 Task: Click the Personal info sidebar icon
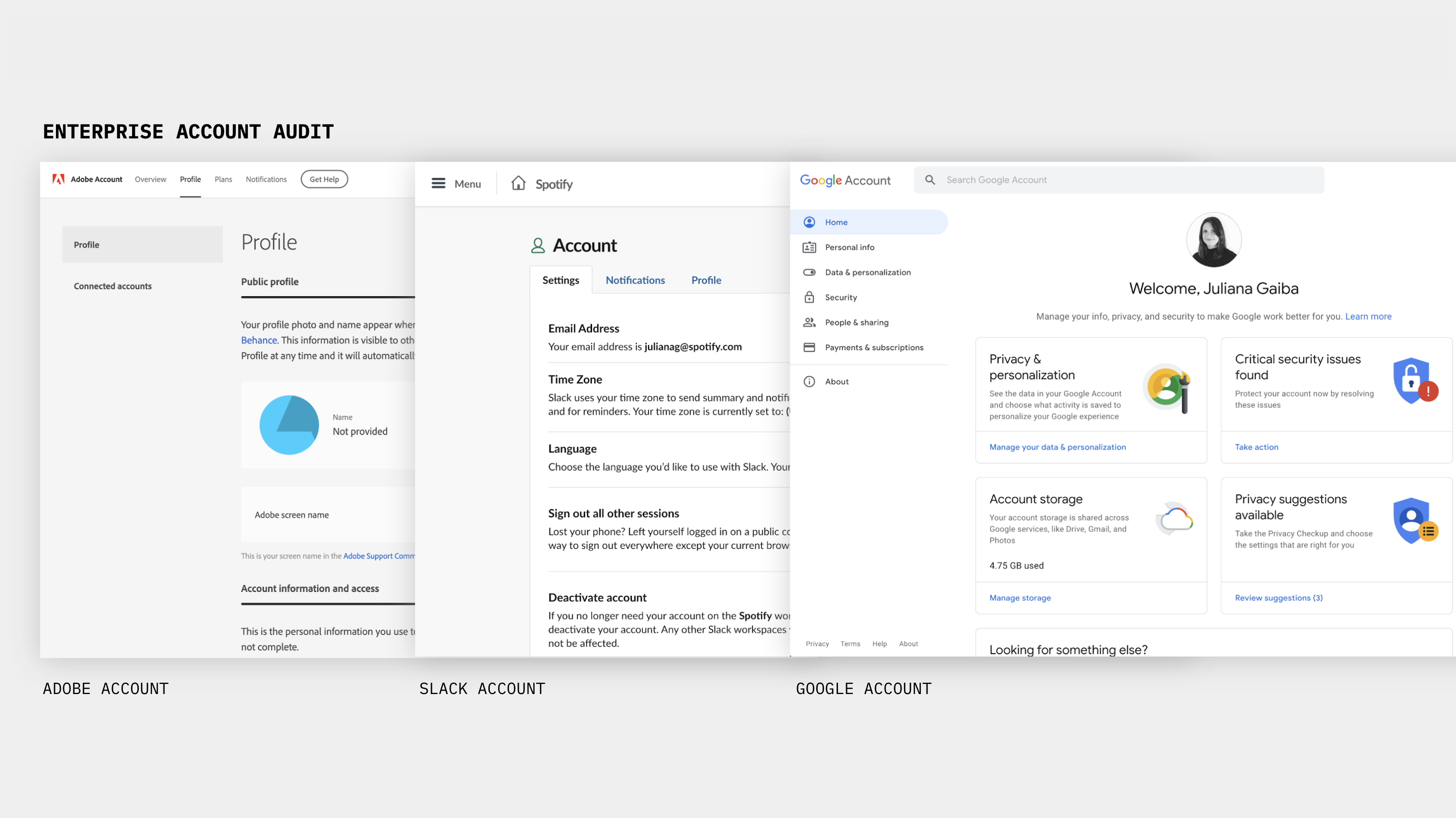click(x=809, y=247)
